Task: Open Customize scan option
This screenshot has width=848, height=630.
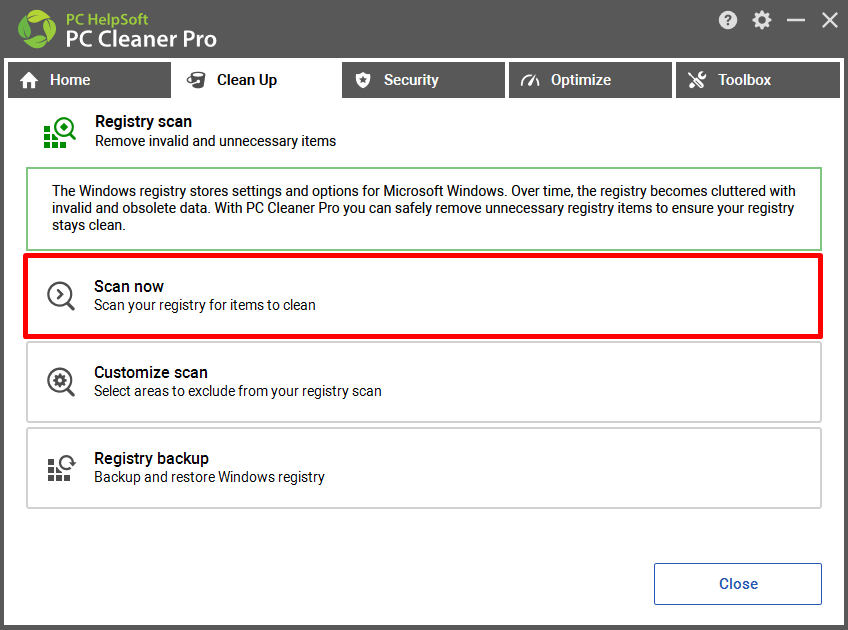Action: click(x=423, y=382)
